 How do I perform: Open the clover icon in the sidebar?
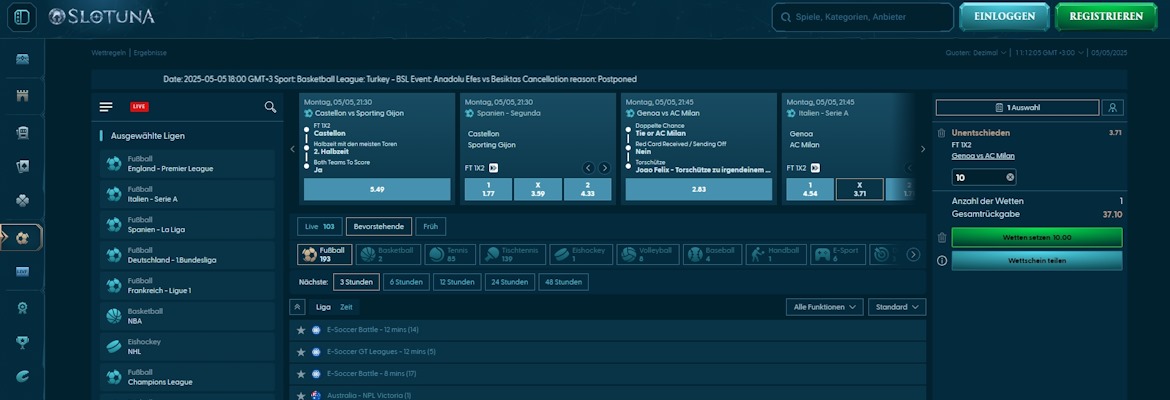(22, 201)
